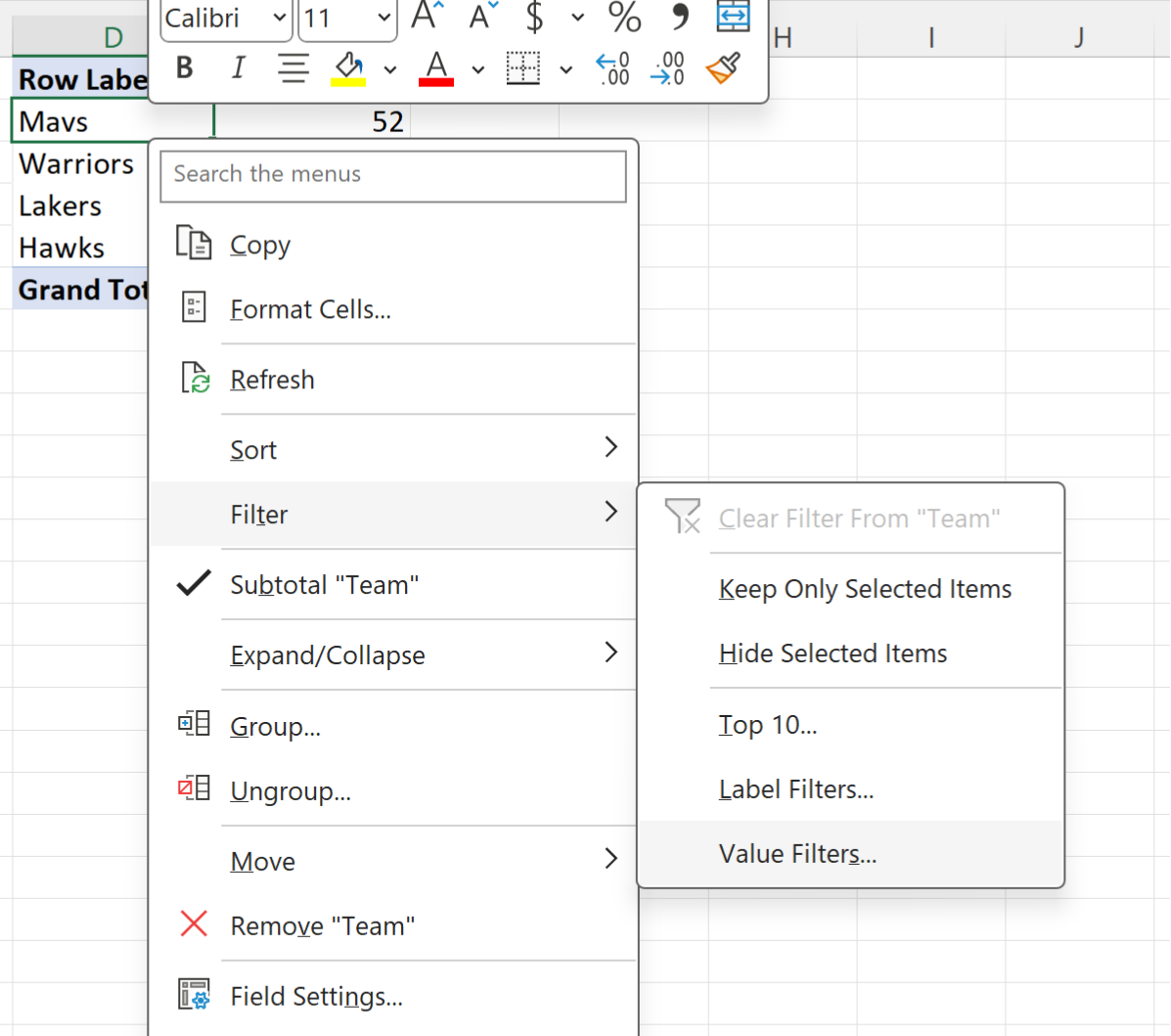The height and width of the screenshot is (1036, 1171).
Task: Select the Format Painter
Action: tap(723, 68)
